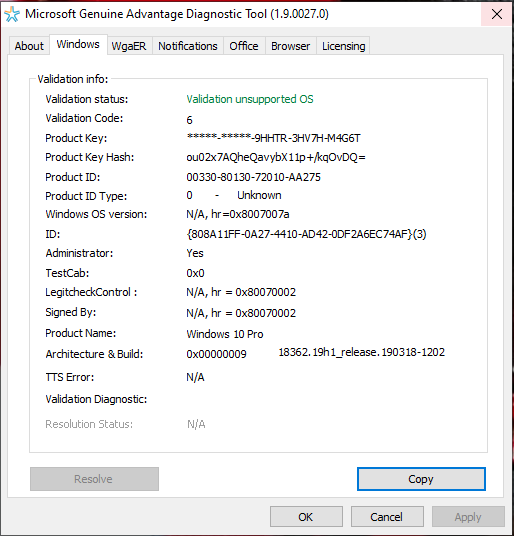514x536 pixels.
Task: Click the Copy button
Action: pos(421,479)
